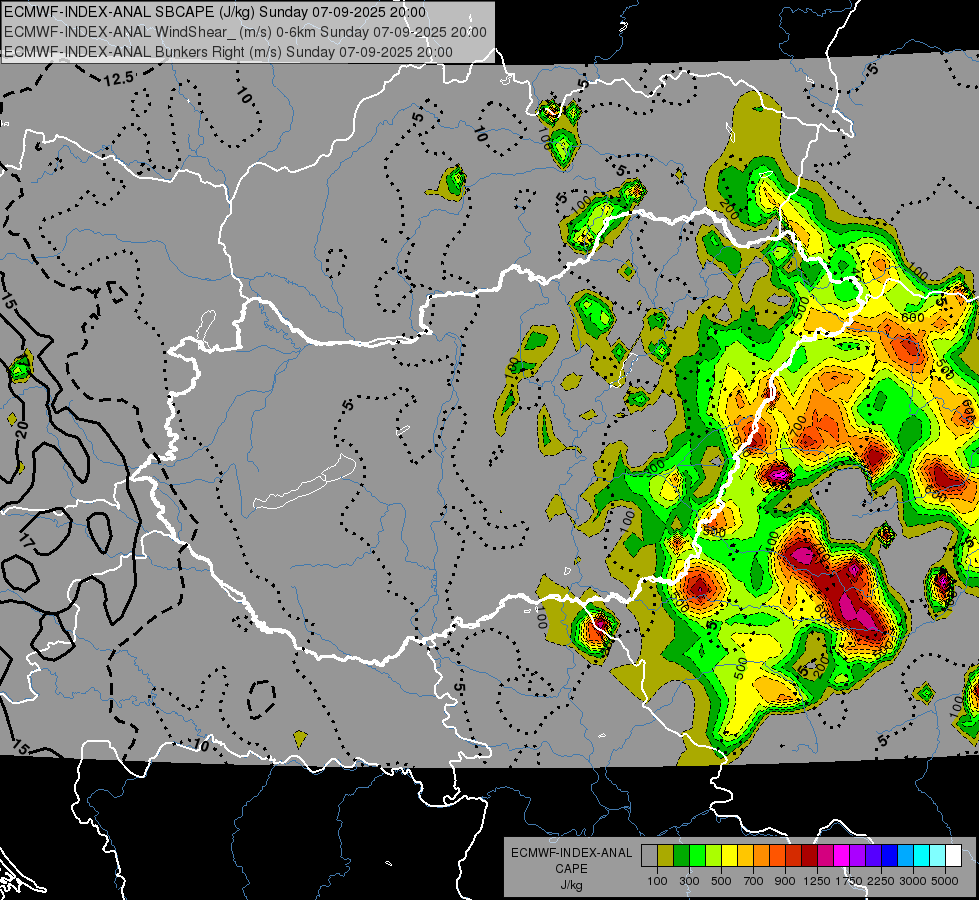This screenshot has height=900, width=979.
Task: Click the 900 tick label in the legend
Action: (x=785, y=881)
